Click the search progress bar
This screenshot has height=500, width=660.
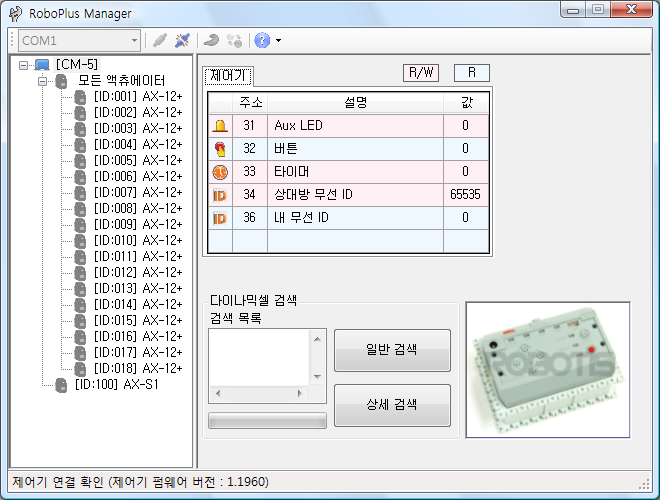pos(267,420)
